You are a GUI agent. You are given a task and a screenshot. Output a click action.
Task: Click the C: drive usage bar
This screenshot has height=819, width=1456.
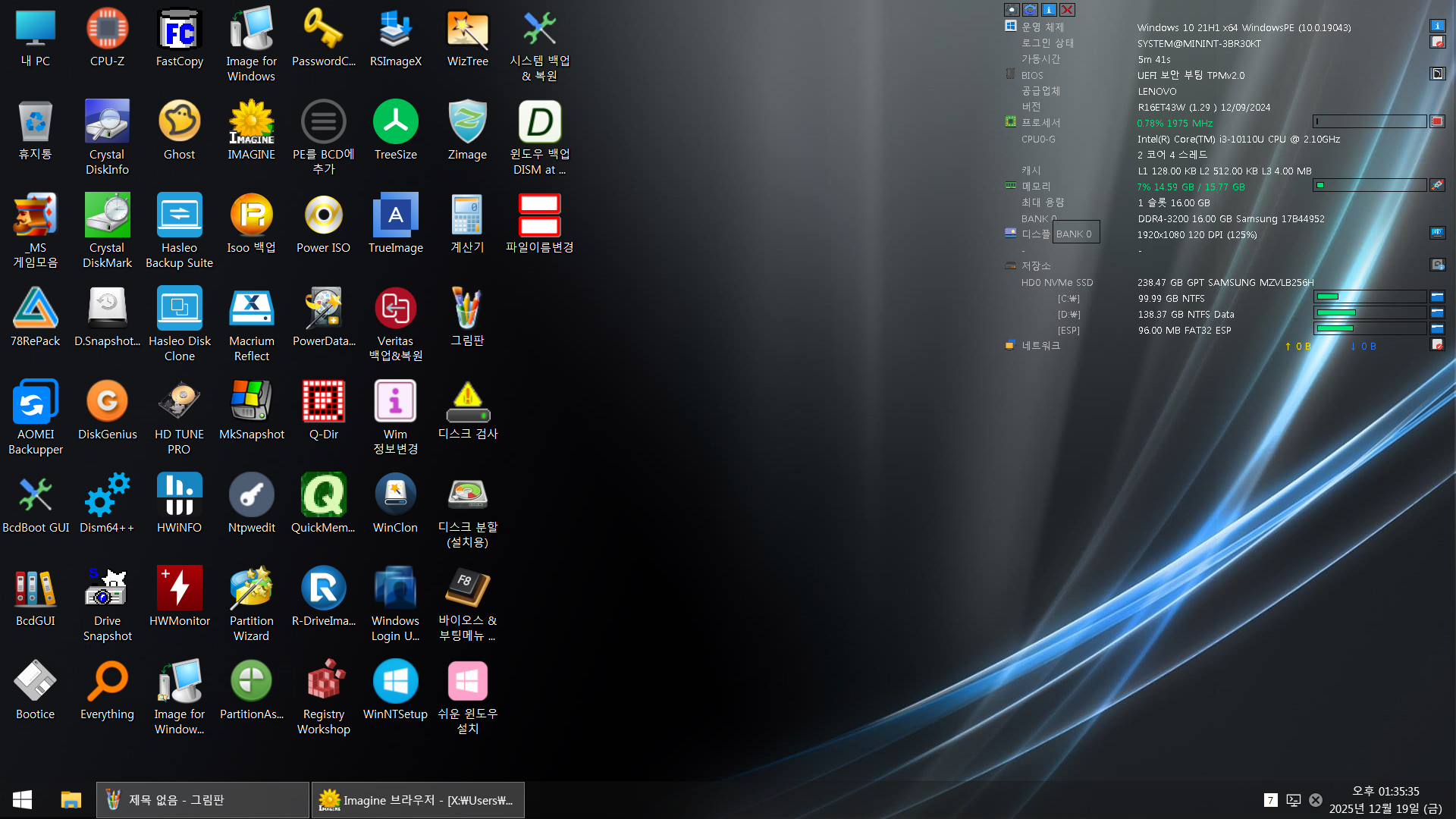click(x=1370, y=297)
